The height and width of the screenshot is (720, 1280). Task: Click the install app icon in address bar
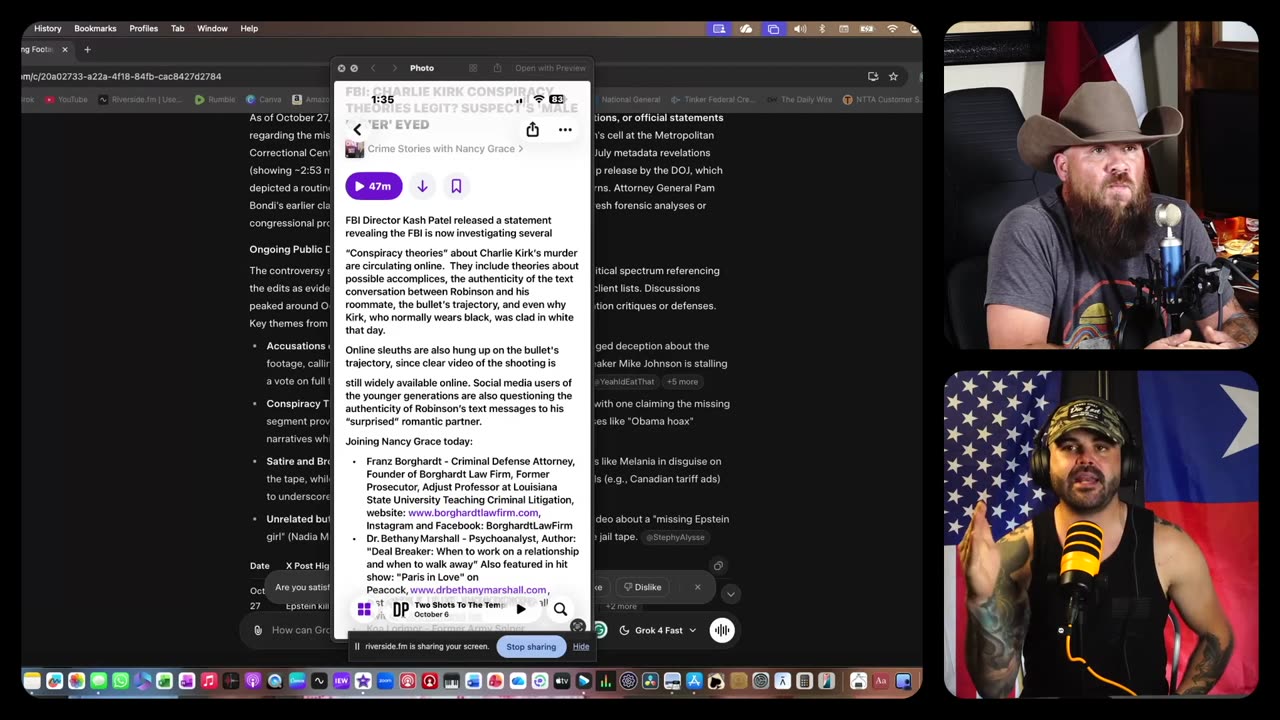873,76
